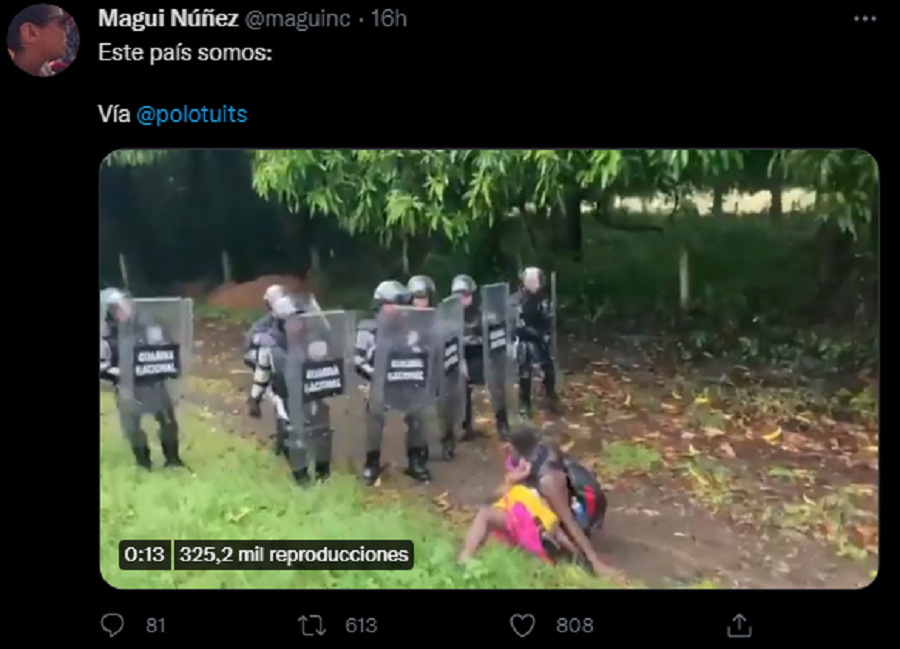Open the three-dot more options menu
This screenshot has height=649, width=900.
click(x=864, y=19)
